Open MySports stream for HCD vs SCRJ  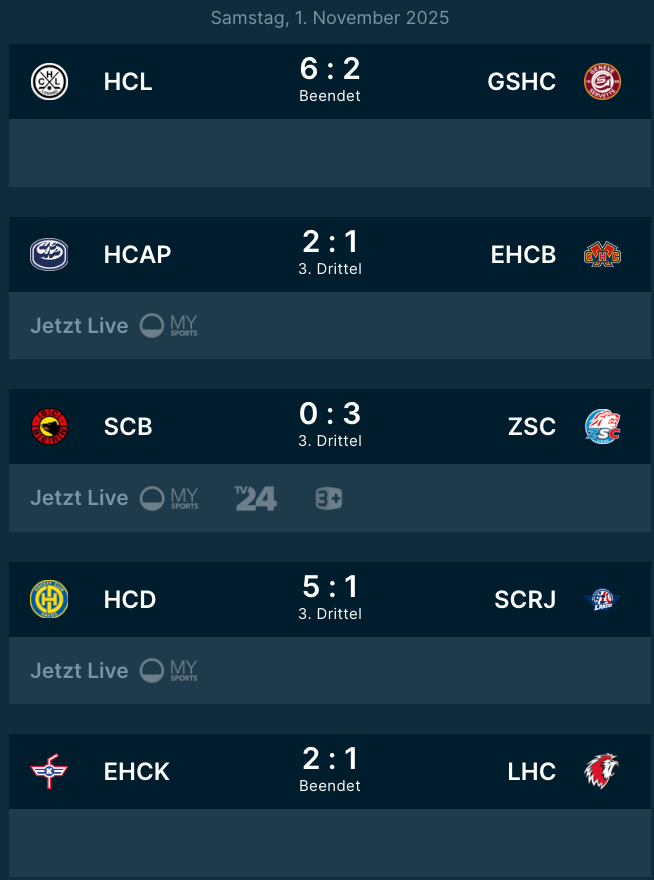tap(169, 670)
